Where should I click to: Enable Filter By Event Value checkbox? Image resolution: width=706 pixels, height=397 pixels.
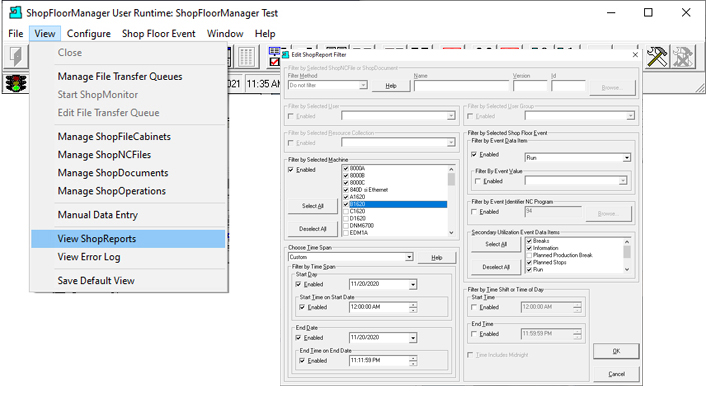(x=478, y=181)
